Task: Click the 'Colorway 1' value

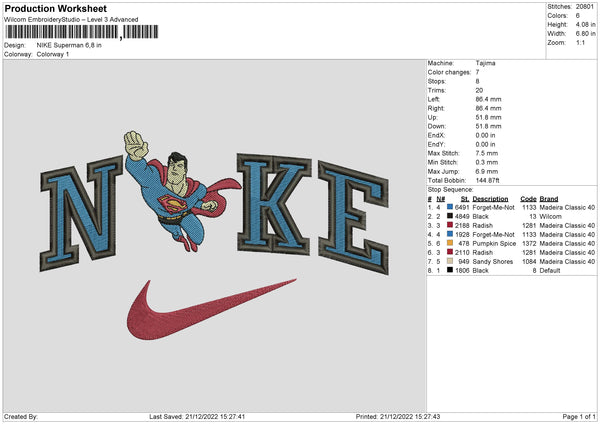Action: pos(53,54)
